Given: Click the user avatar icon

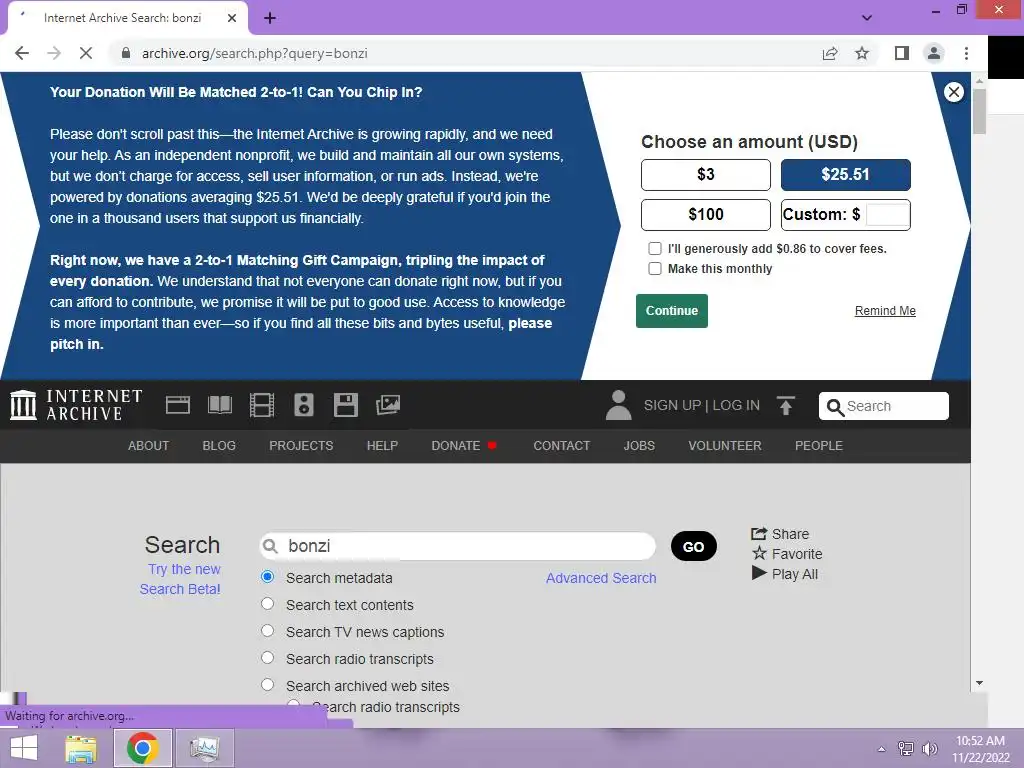Looking at the screenshot, I should pos(618,406).
